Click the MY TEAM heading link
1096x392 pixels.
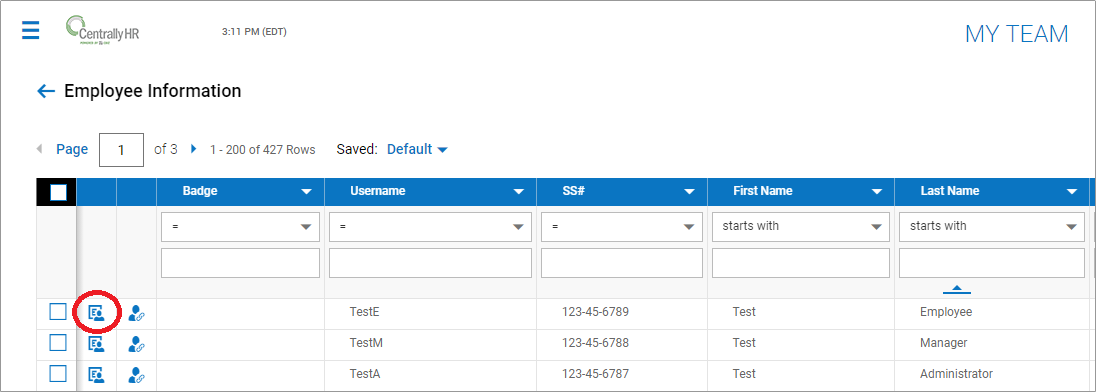(1016, 34)
